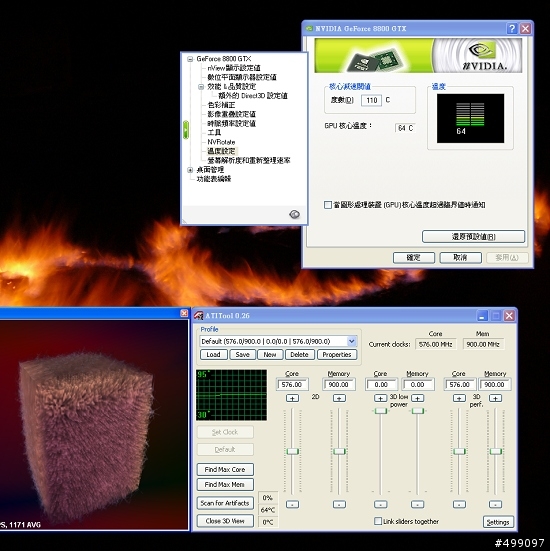Viewport: 550px width, 551px height.
Task: Enable GPU core temperature threshold notification checkbox
Action: pyautogui.click(x=328, y=205)
